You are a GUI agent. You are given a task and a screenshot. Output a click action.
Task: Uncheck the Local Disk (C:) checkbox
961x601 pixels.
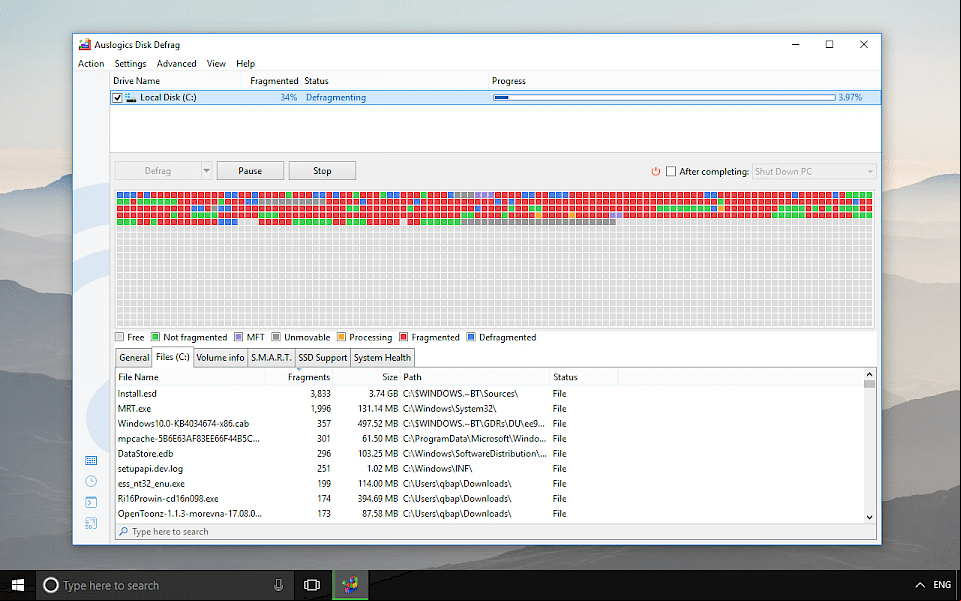pos(117,97)
